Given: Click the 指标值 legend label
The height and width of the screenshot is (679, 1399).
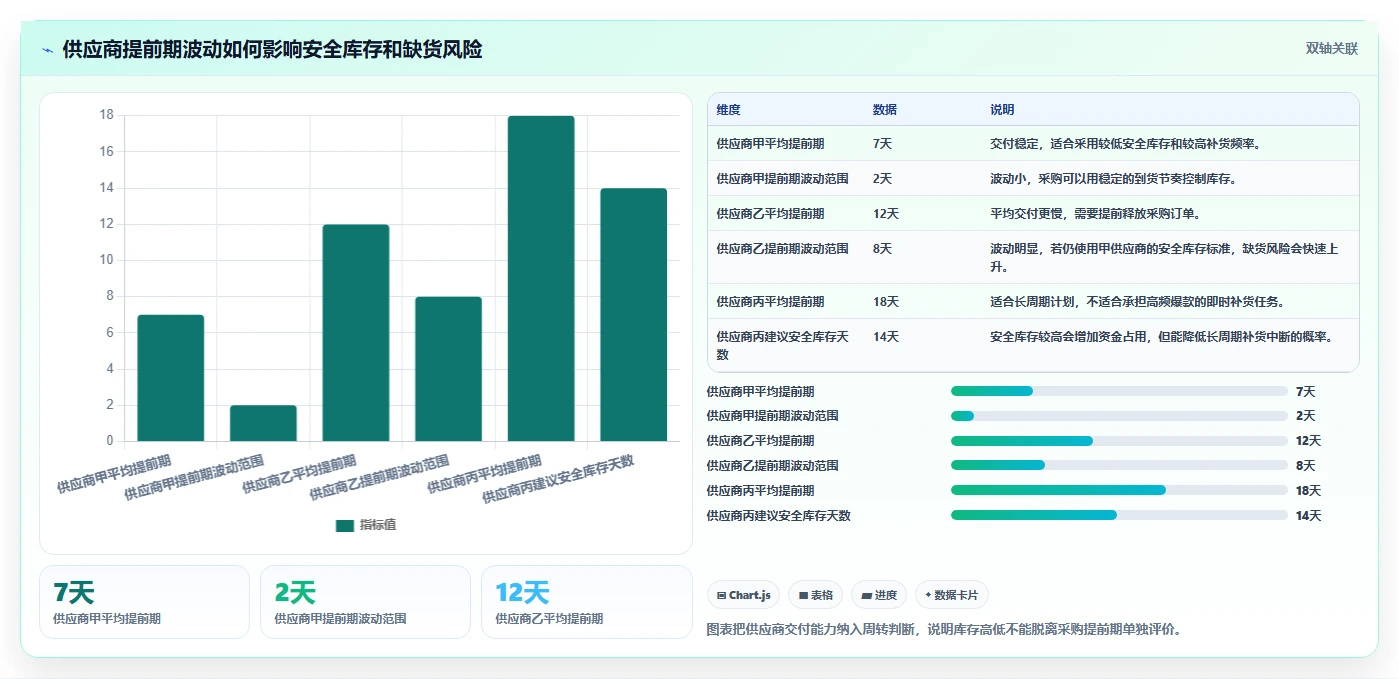Looking at the screenshot, I should click(x=378, y=525).
